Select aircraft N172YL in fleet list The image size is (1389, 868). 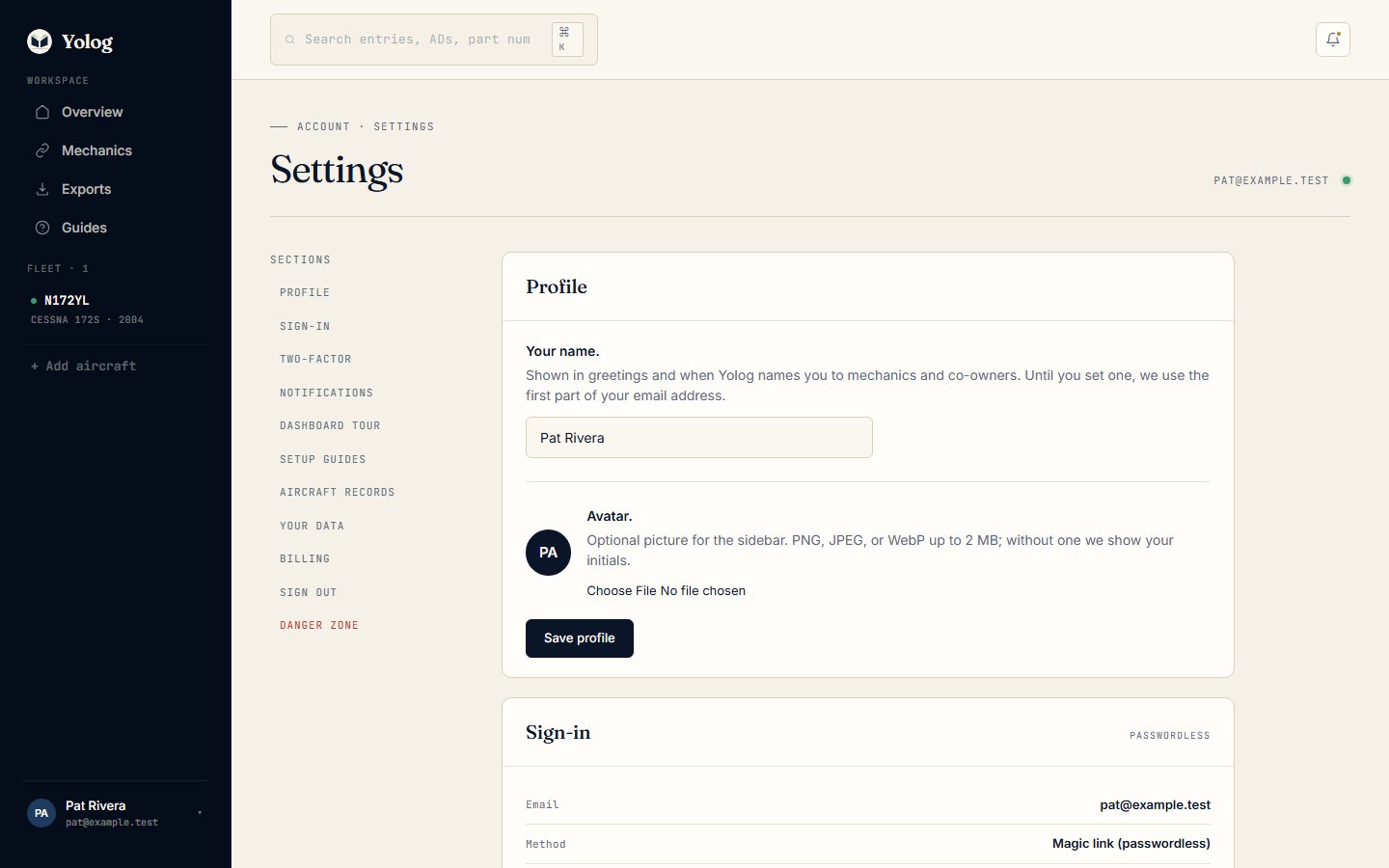(x=116, y=309)
